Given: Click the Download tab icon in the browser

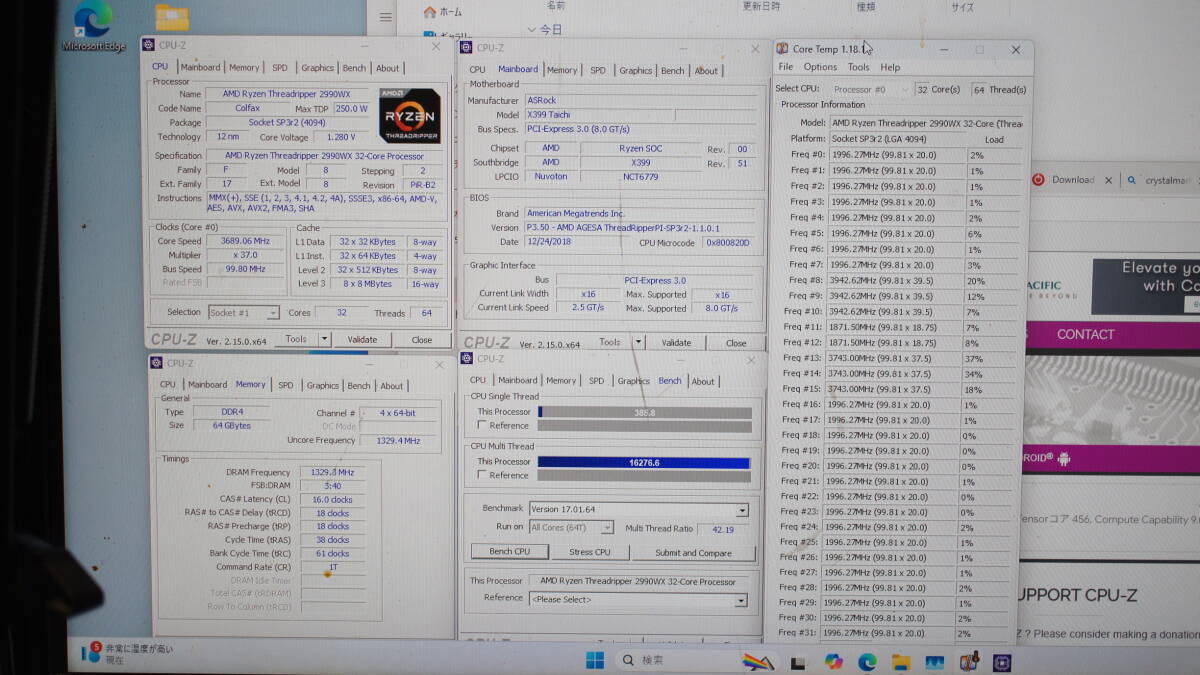Looking at the screenshot, I should (1039, 180).
